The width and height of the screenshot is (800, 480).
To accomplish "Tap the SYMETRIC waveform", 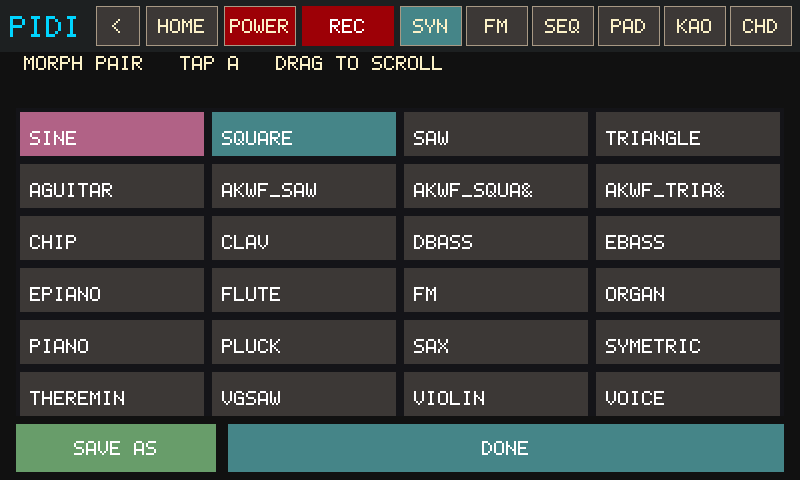I will pos(688,342).
